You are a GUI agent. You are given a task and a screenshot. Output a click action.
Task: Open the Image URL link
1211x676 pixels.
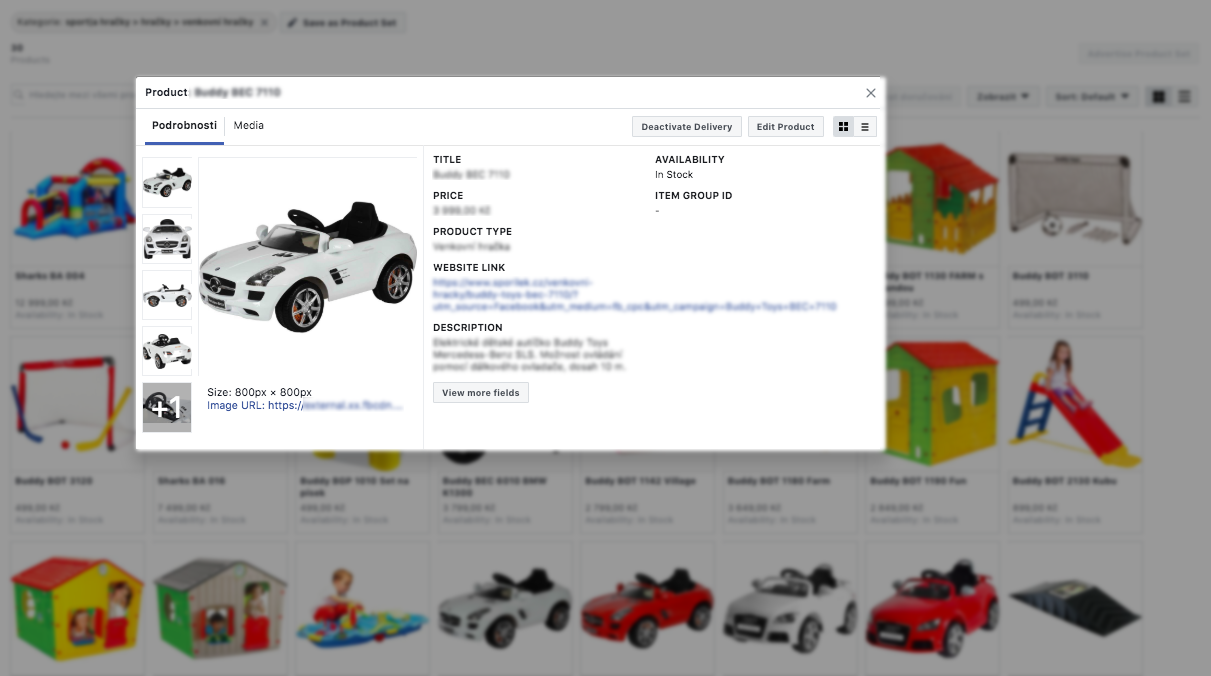(305, 406)
